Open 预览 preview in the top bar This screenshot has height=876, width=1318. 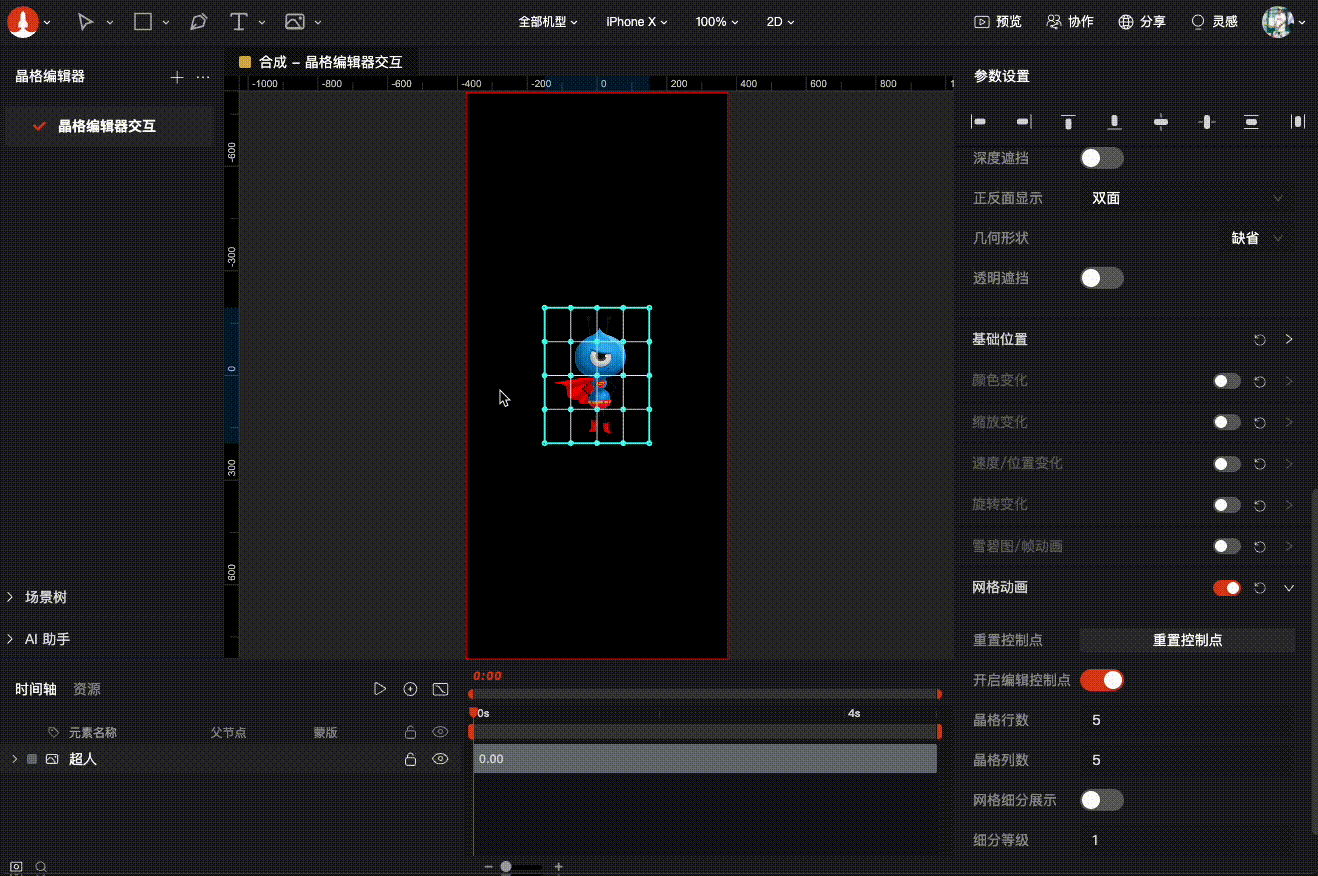pyautogui.click(x=998, y=21)
